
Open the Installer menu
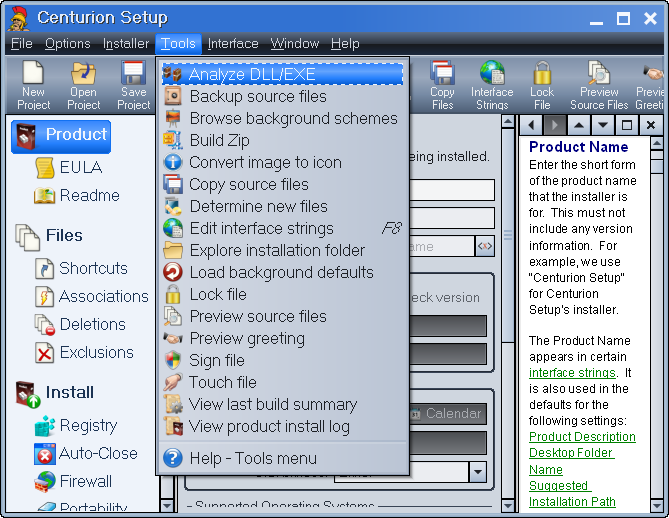pyautogui.click(x=126, y=44)
